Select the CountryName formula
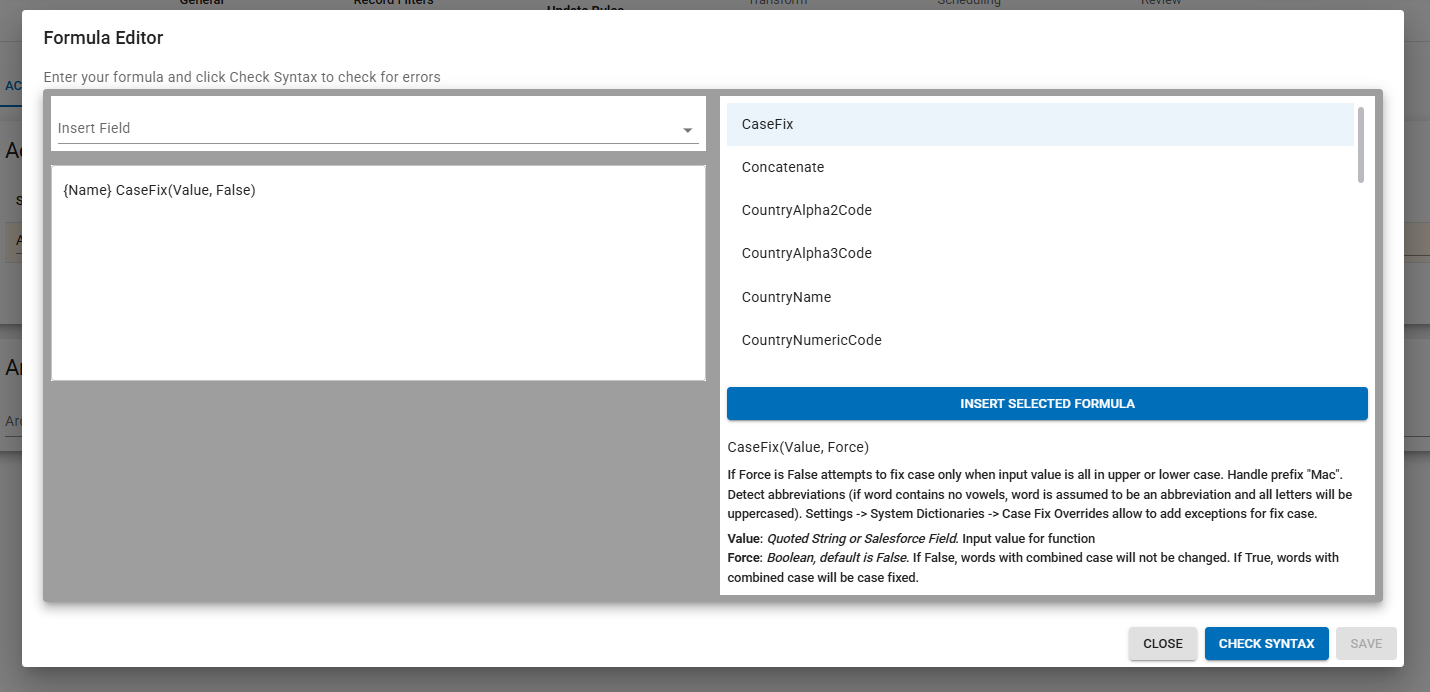Screen dimensions: 1430x692 point(1040,297)
